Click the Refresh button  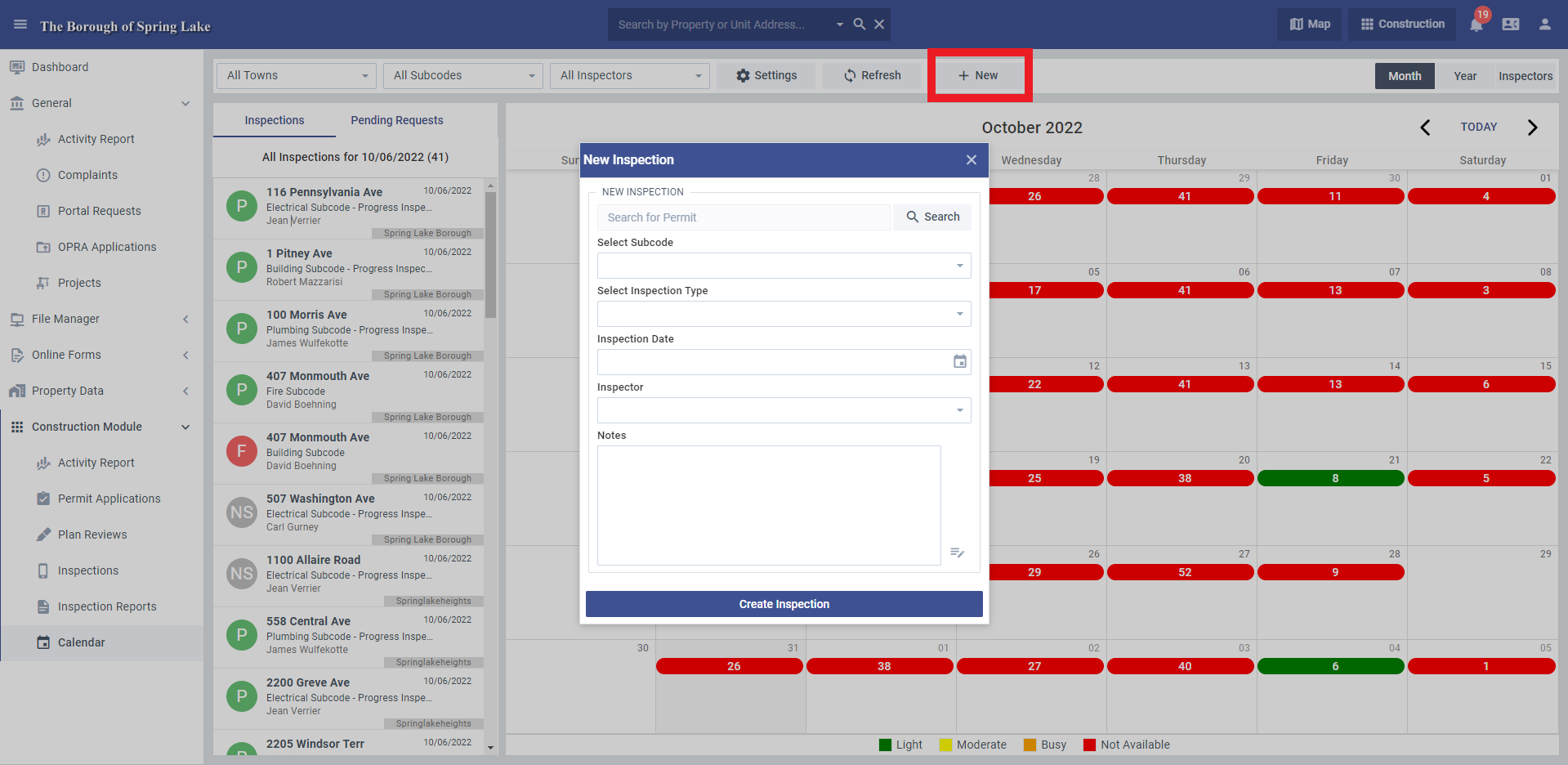point(872,75)
